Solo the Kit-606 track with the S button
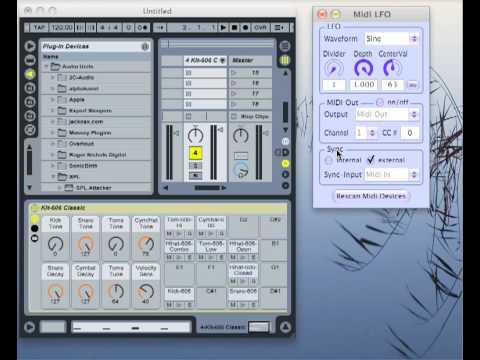Viewport: 480px width, 360px height. pos(195,166)
